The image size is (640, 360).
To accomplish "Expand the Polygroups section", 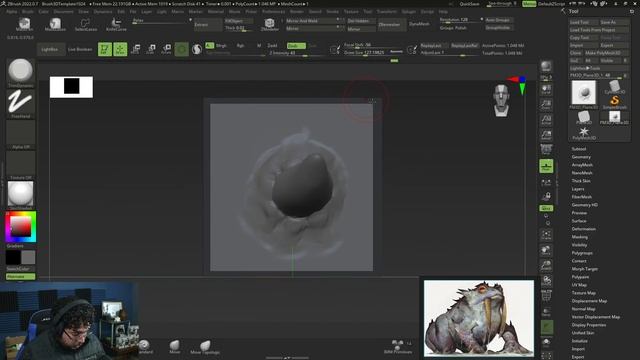I will click(x=582, y=253).
